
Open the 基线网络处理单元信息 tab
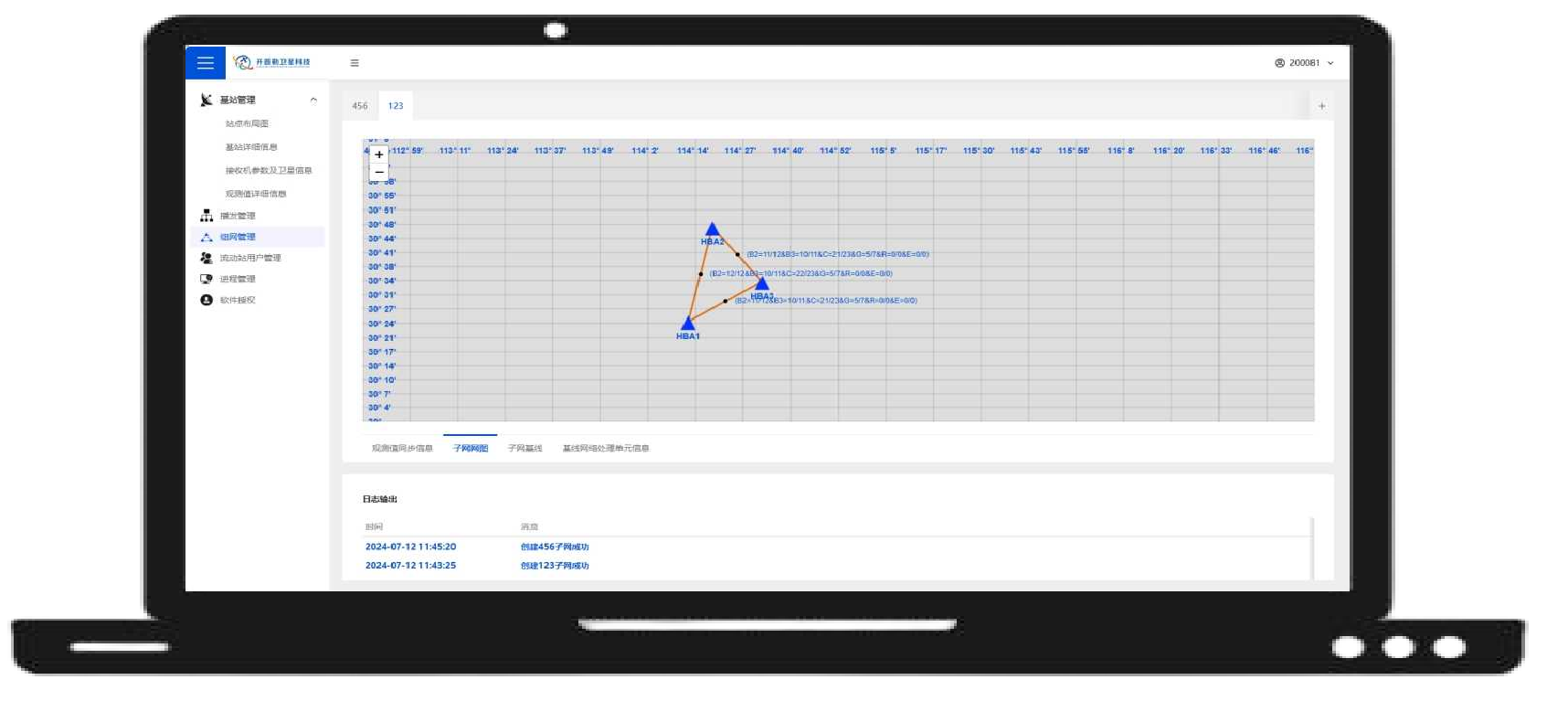pos(606,448)
